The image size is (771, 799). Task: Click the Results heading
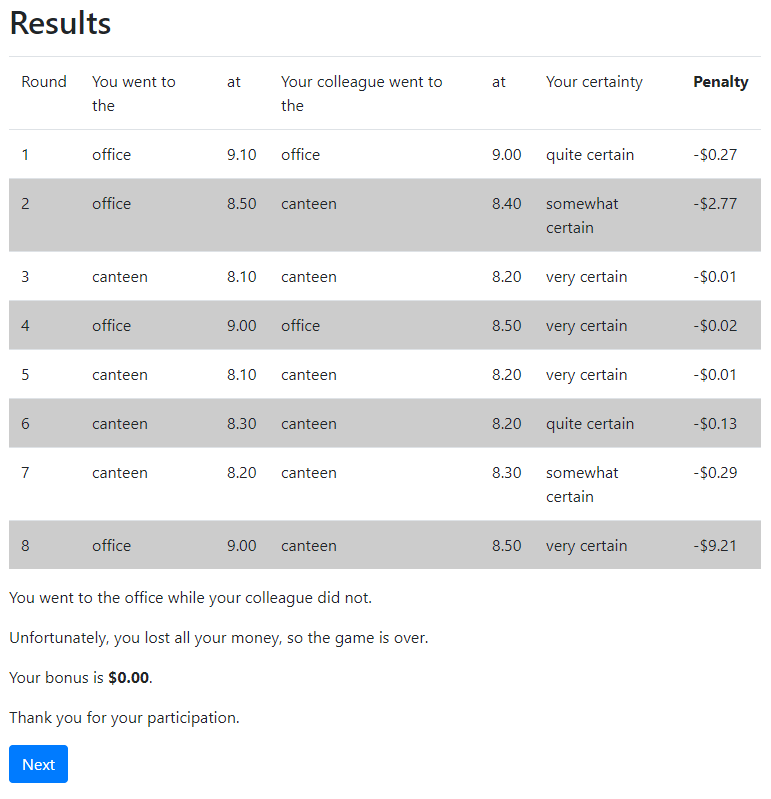pyautogui.click(x=60, y=23)
